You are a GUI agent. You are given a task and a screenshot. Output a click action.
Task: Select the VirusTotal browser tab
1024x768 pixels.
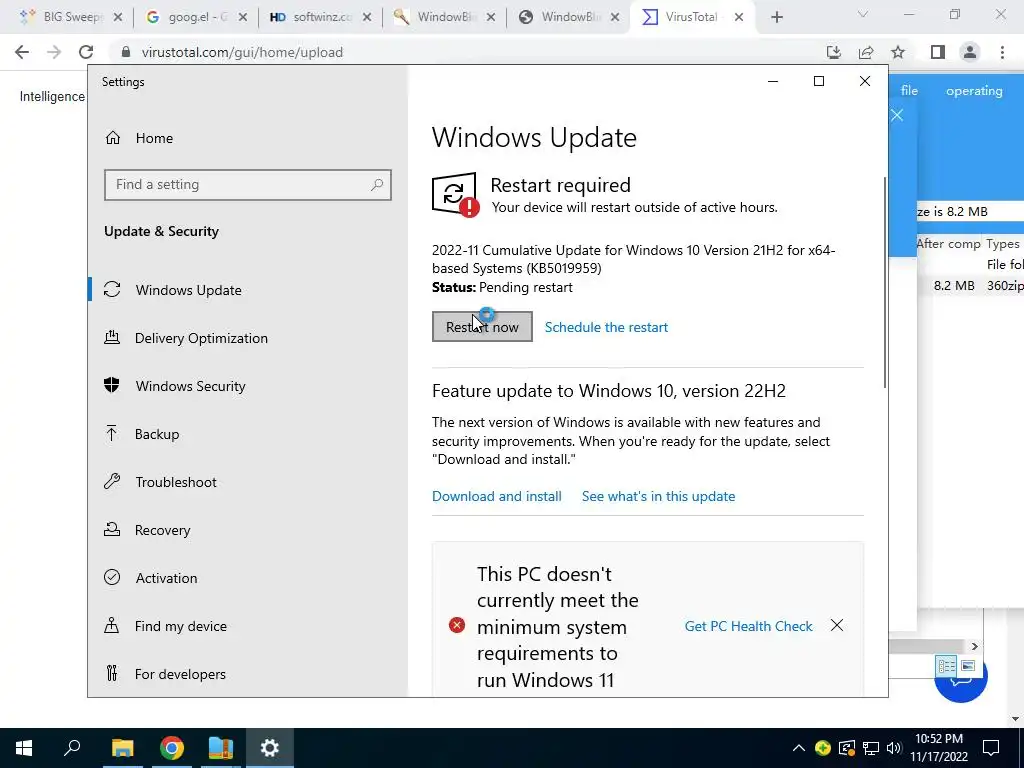pyautogui.click(x=691, y=17)
